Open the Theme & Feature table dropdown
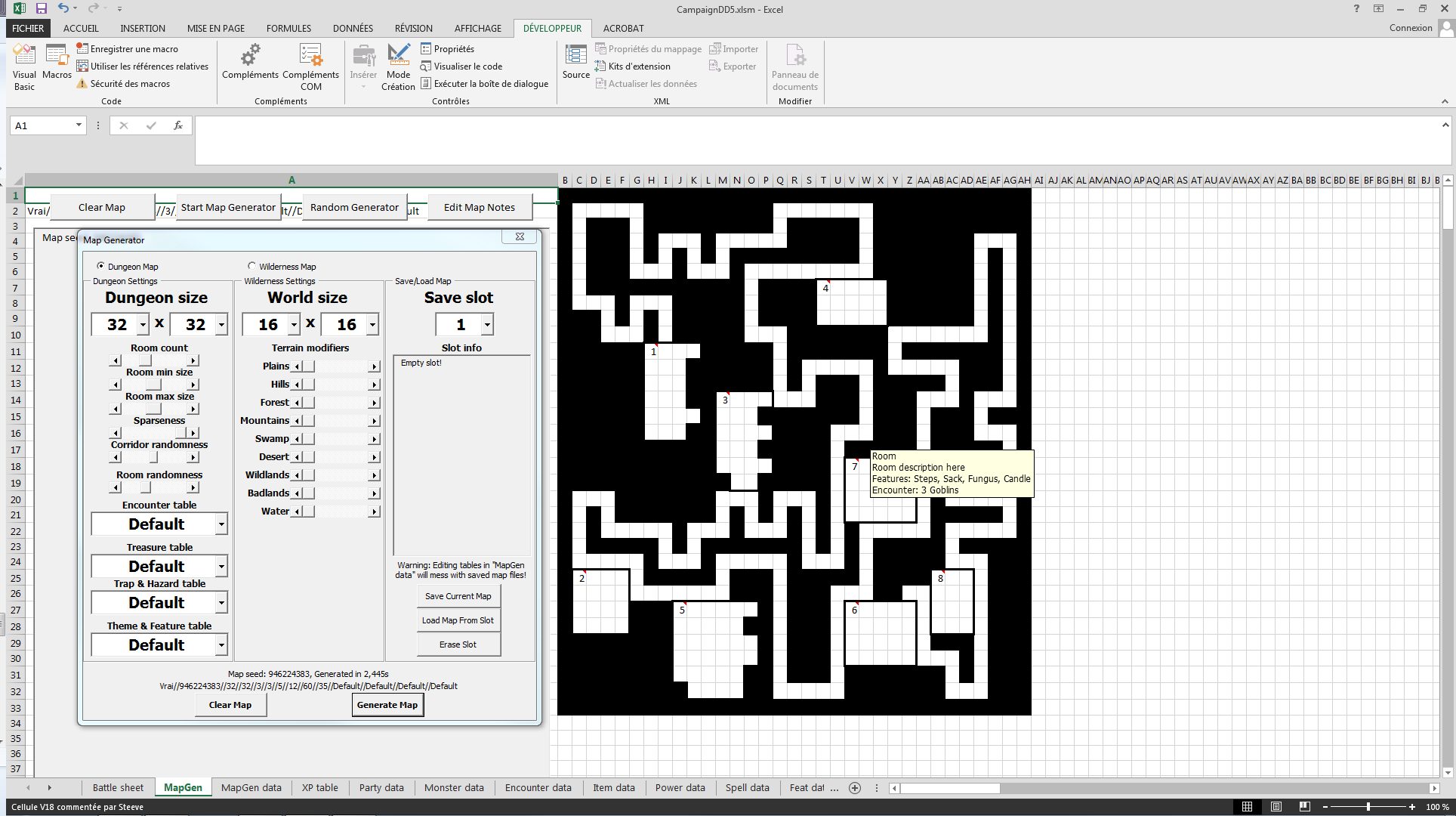This screenshot has width=1456, height=816. click(x=221, y=645)
